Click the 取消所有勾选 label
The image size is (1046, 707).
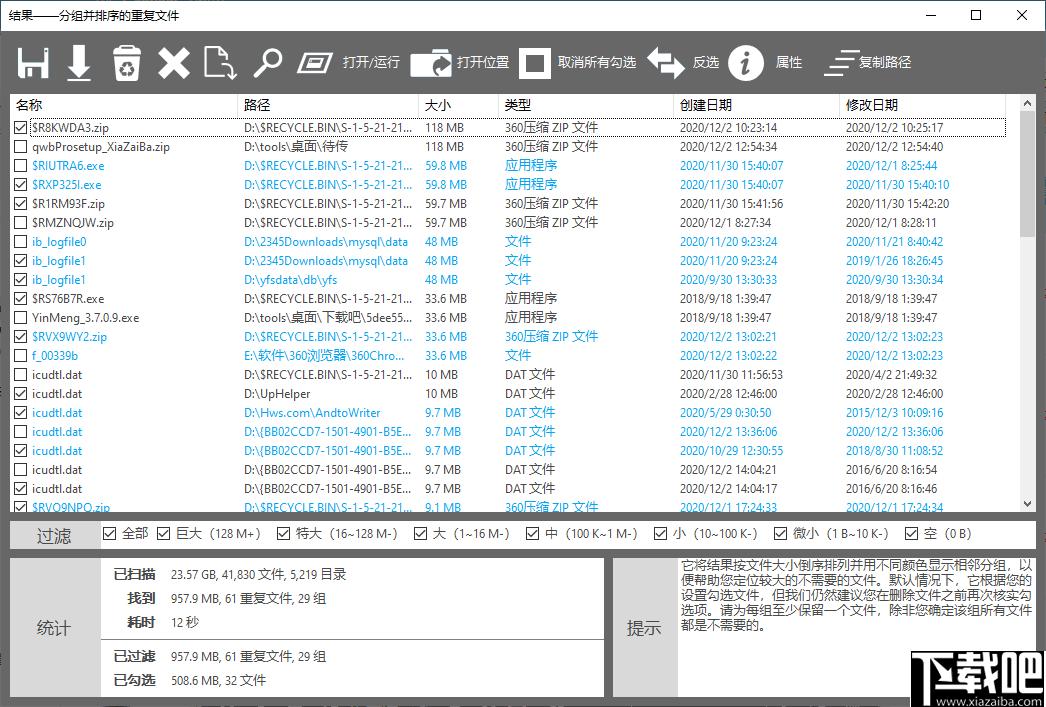[597, 63]
